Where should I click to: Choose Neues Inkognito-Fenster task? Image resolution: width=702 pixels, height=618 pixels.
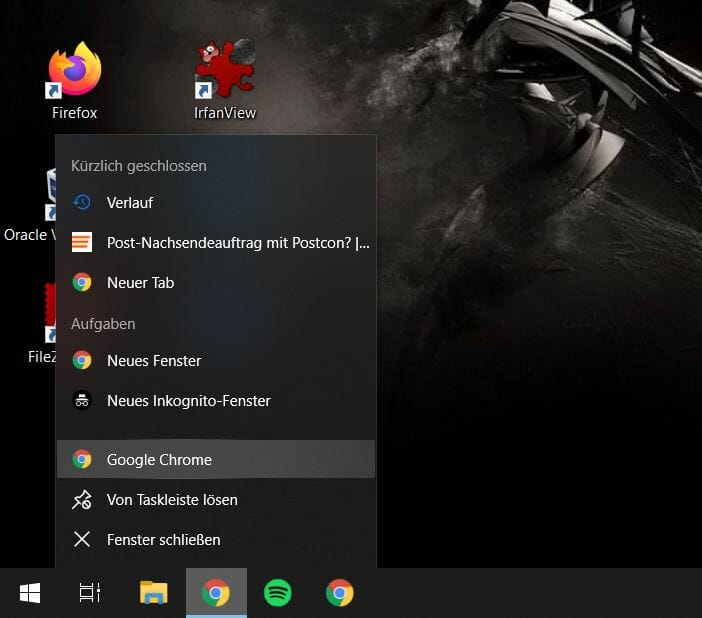pyautogui.click(x=216, y=400)
